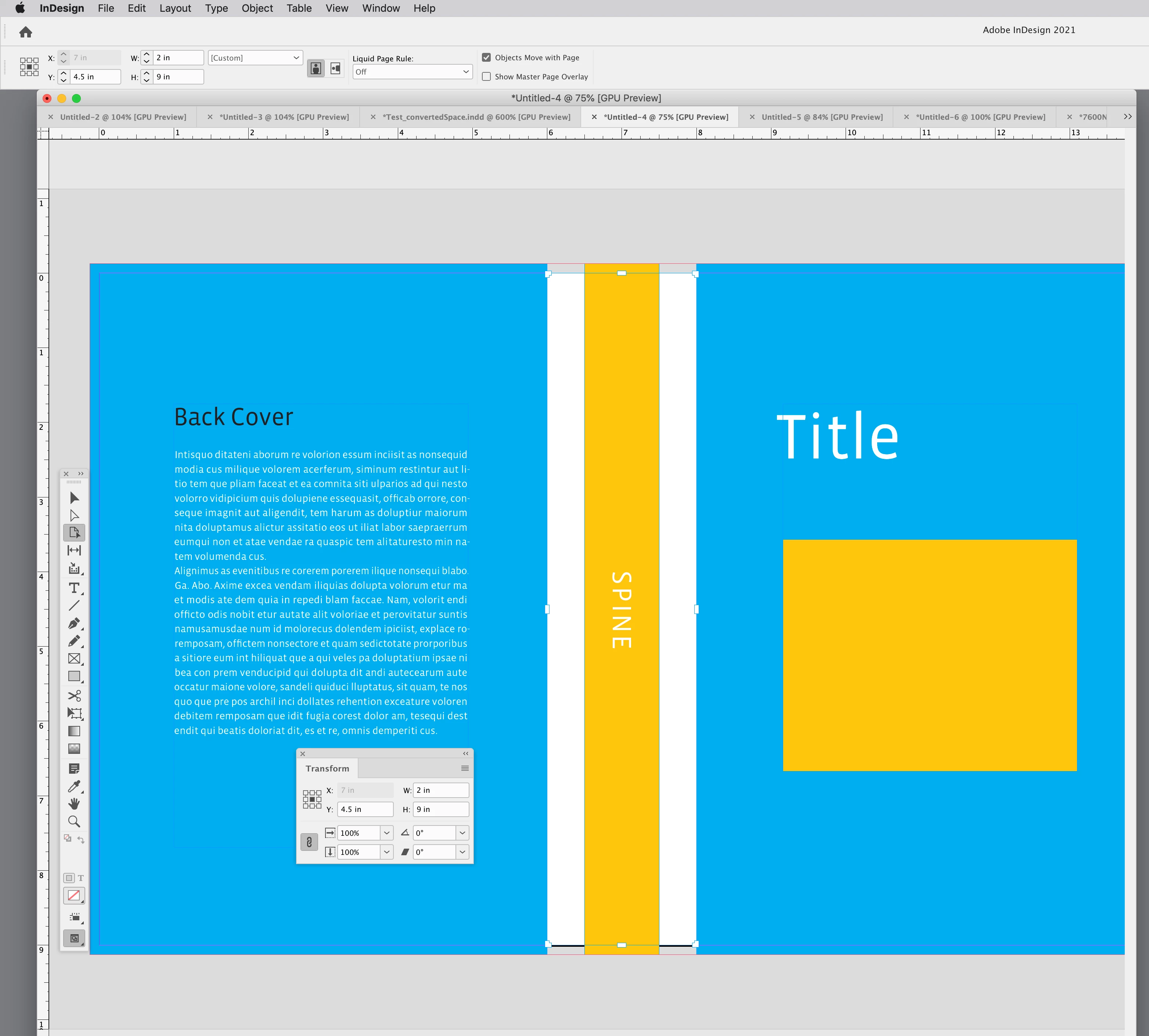The height and width of the screenshot is (1036, 1149).
Task: Enable Show Master Page Overlay
Action: (487, 76)
